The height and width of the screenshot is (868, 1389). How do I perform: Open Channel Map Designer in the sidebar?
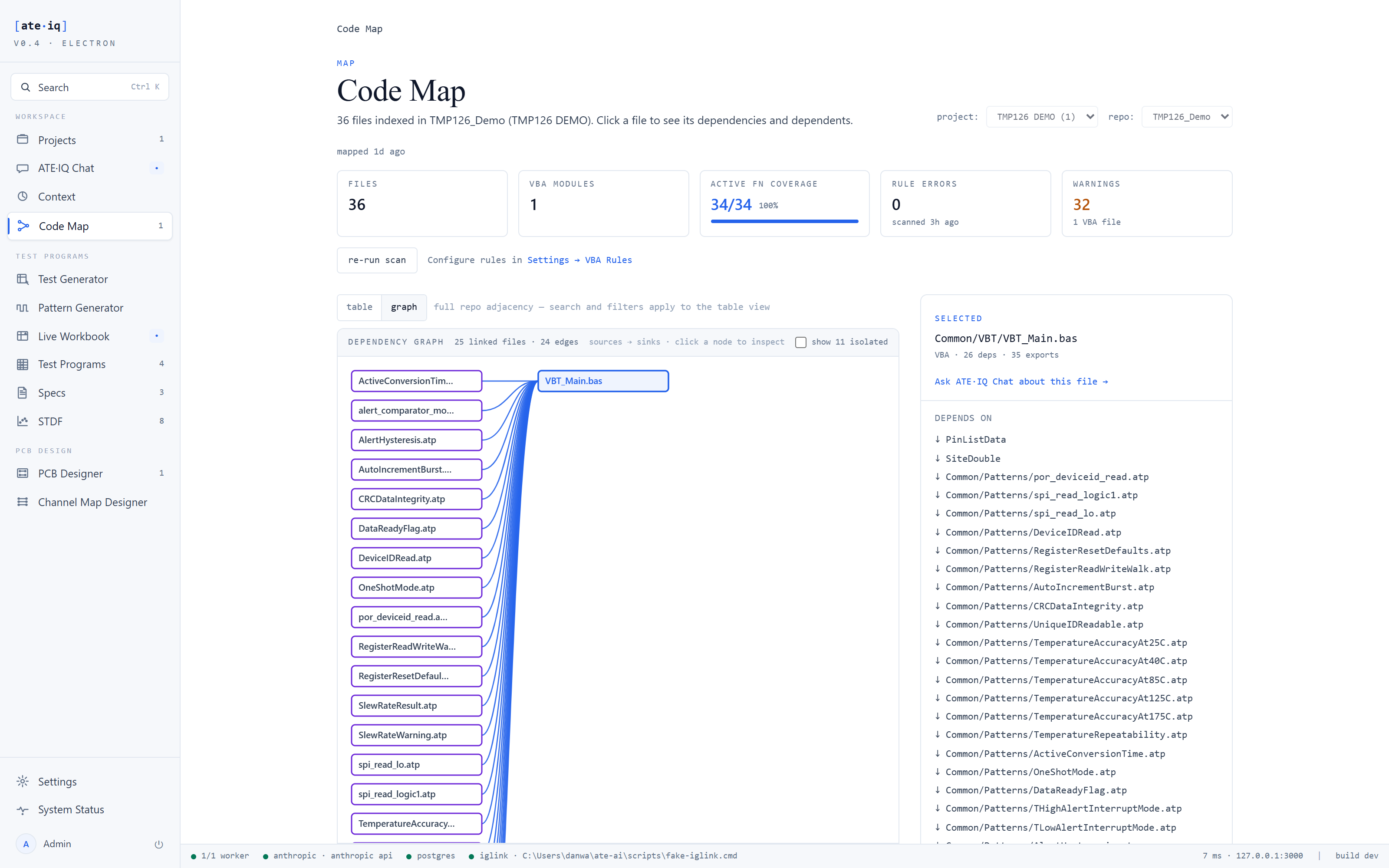click(90, 502)
